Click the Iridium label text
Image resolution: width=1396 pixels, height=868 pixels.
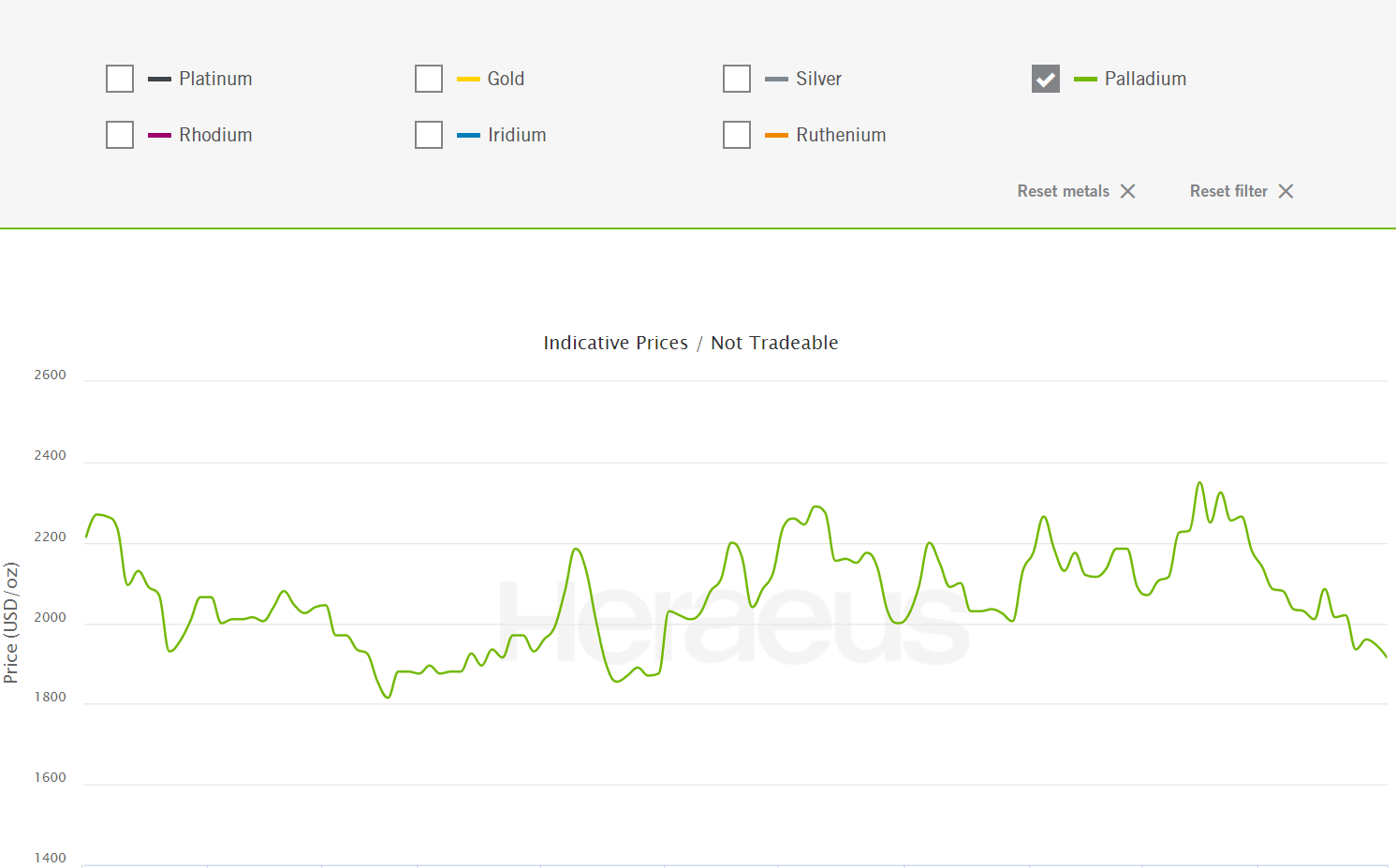click(517, 135)
